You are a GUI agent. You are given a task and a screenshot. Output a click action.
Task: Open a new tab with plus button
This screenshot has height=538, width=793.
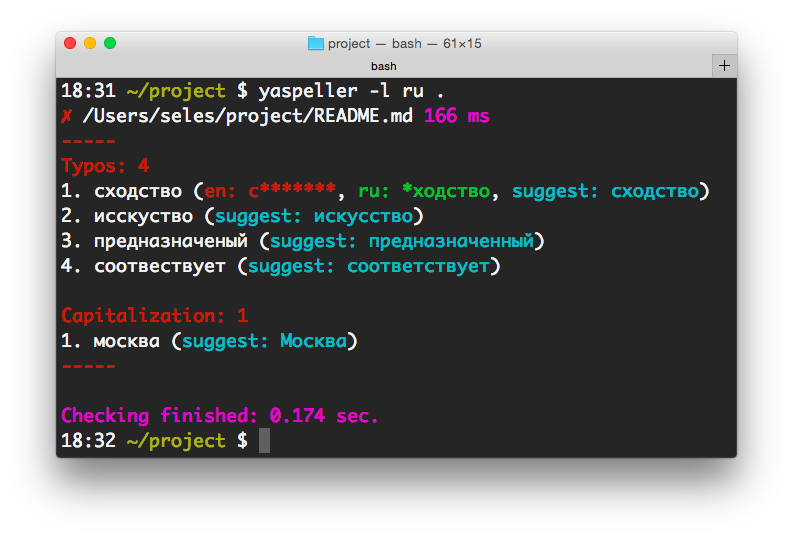(x=724, y=66)
